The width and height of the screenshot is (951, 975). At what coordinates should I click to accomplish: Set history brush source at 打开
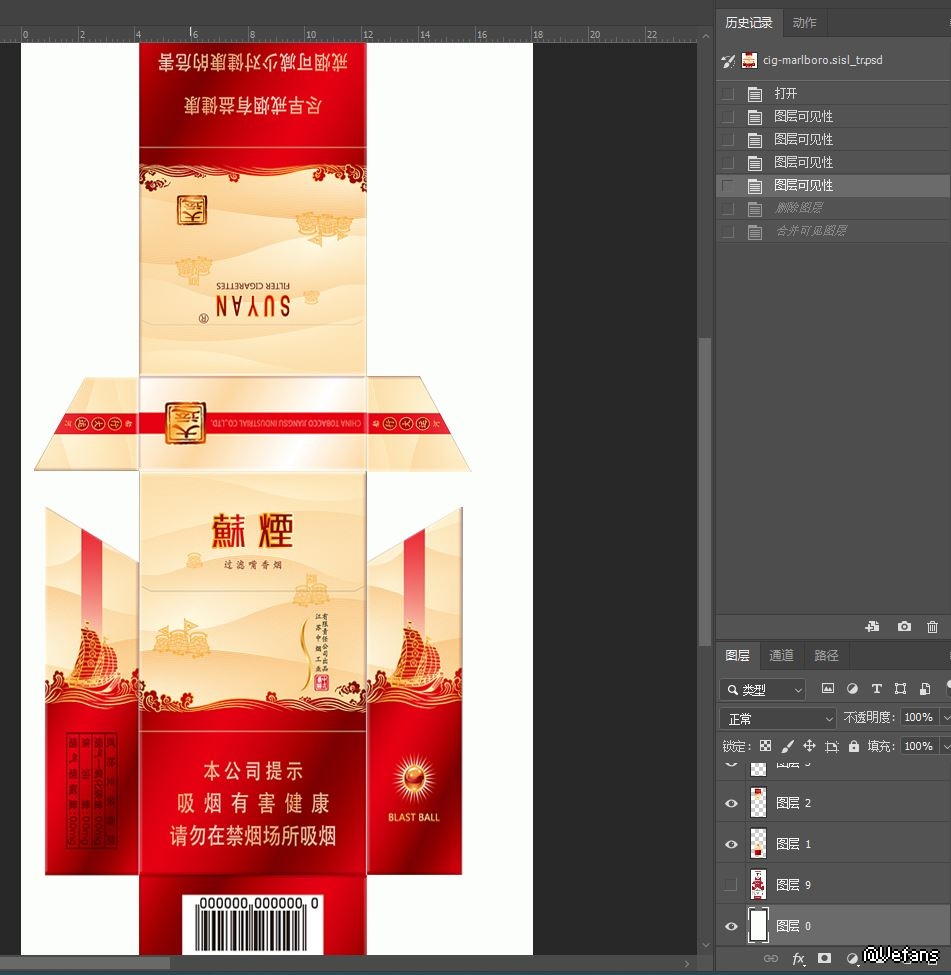click(728, 94)
